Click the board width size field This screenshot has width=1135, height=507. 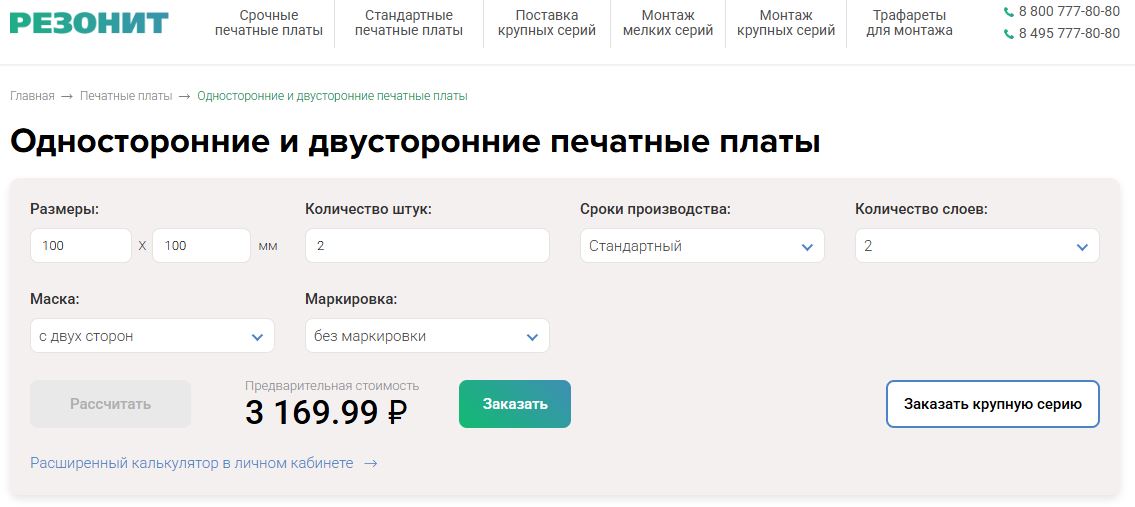pyautogui.click(x=81, y=246)
